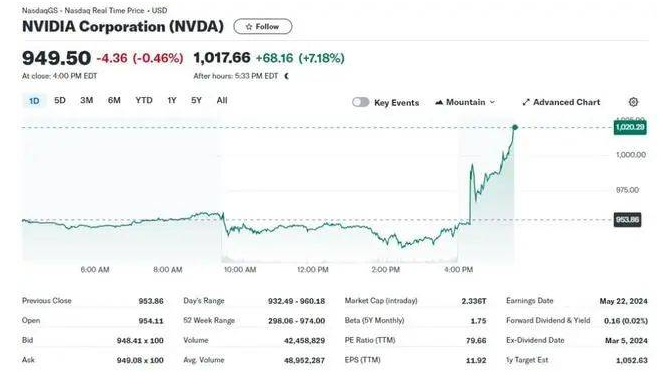The width and height of the screenshot is (663, 387).
Task: Click the 953.86 previous close label
Action: [627, 220]
